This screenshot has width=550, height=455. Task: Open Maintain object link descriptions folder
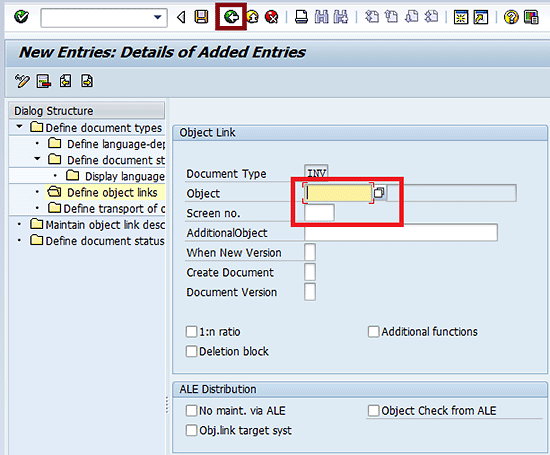tap(105, 225)
